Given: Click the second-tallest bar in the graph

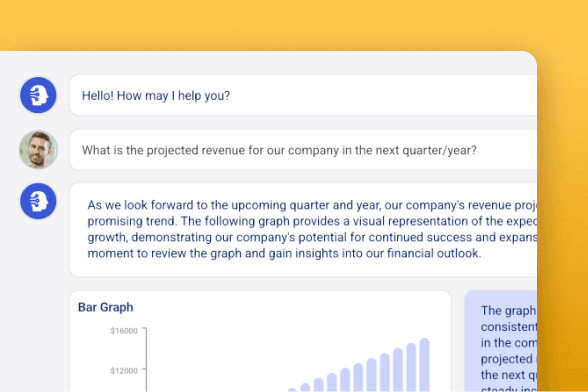Looking at the screenshot, I should click(411, 368).
